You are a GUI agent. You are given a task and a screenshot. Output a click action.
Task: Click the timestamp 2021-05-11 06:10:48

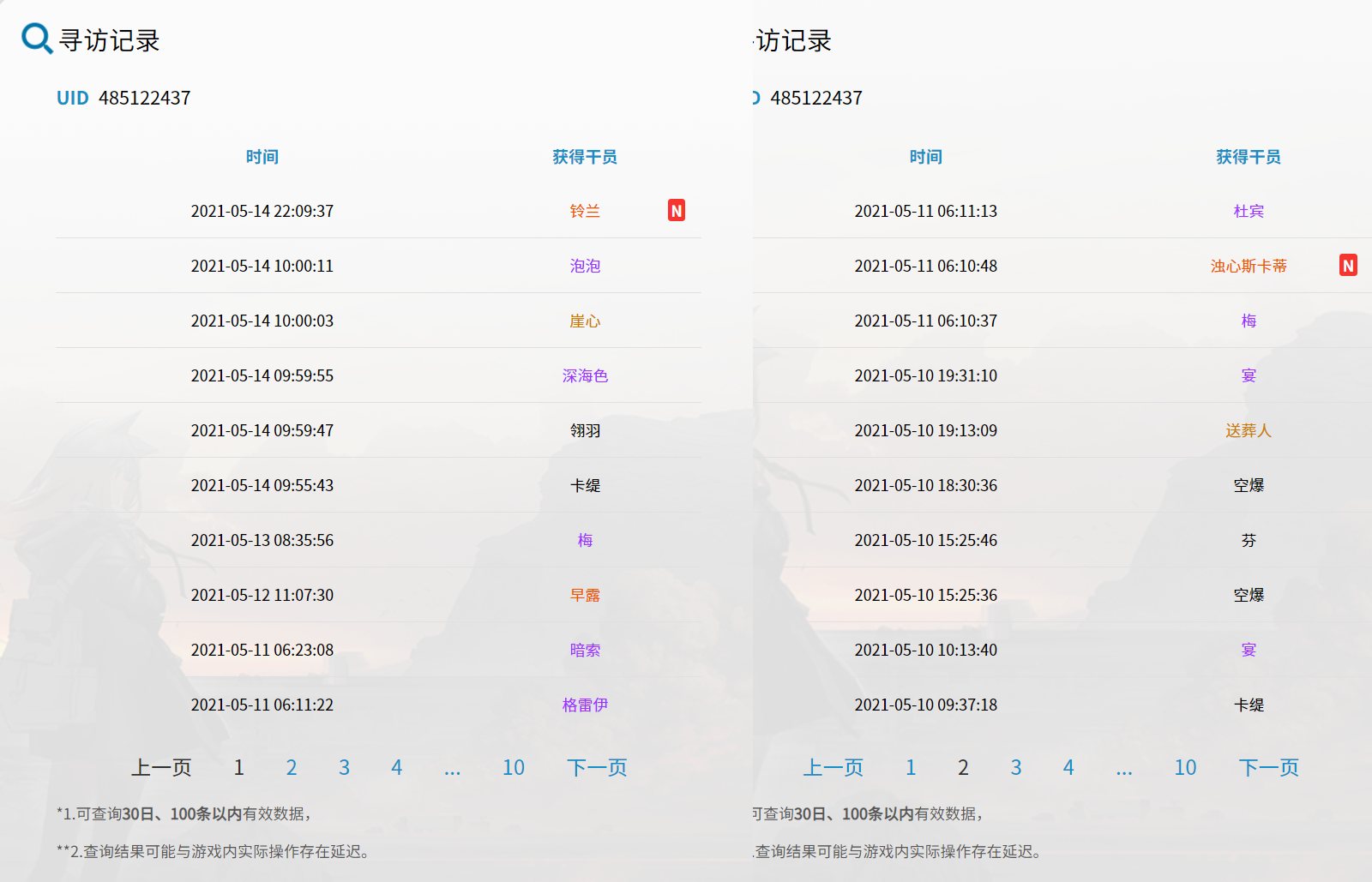[926, 266]
